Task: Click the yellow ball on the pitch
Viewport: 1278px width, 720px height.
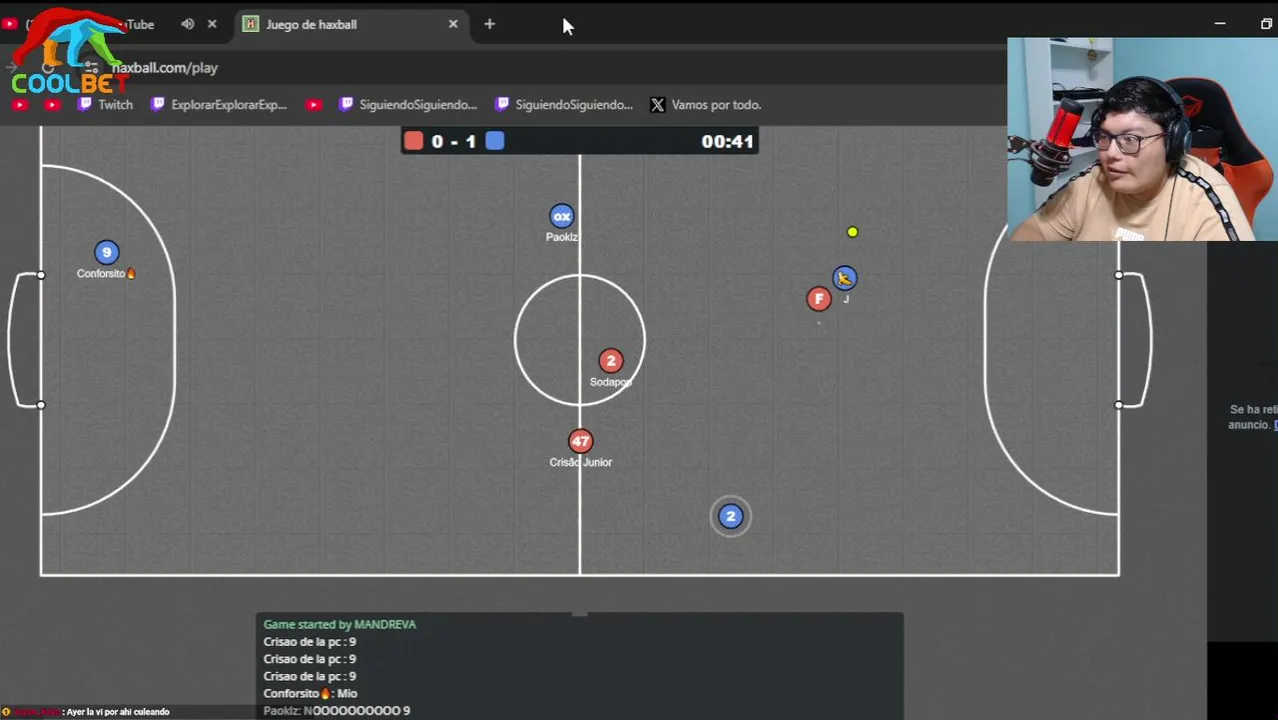Action: tap(852, 232)
